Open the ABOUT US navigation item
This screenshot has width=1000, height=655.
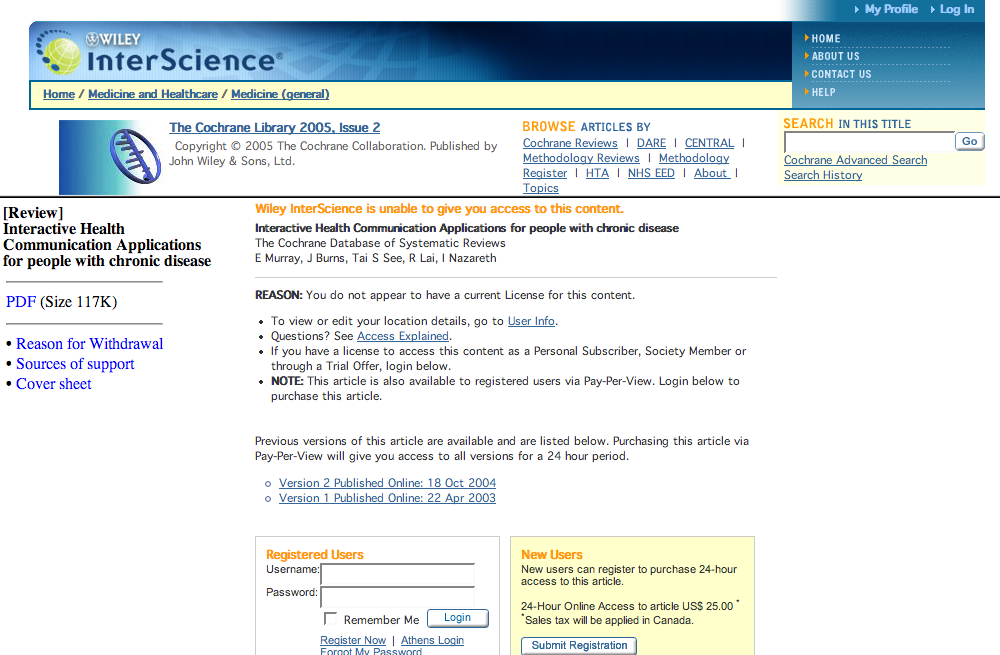pyautogui.click(x=835, y=57)
